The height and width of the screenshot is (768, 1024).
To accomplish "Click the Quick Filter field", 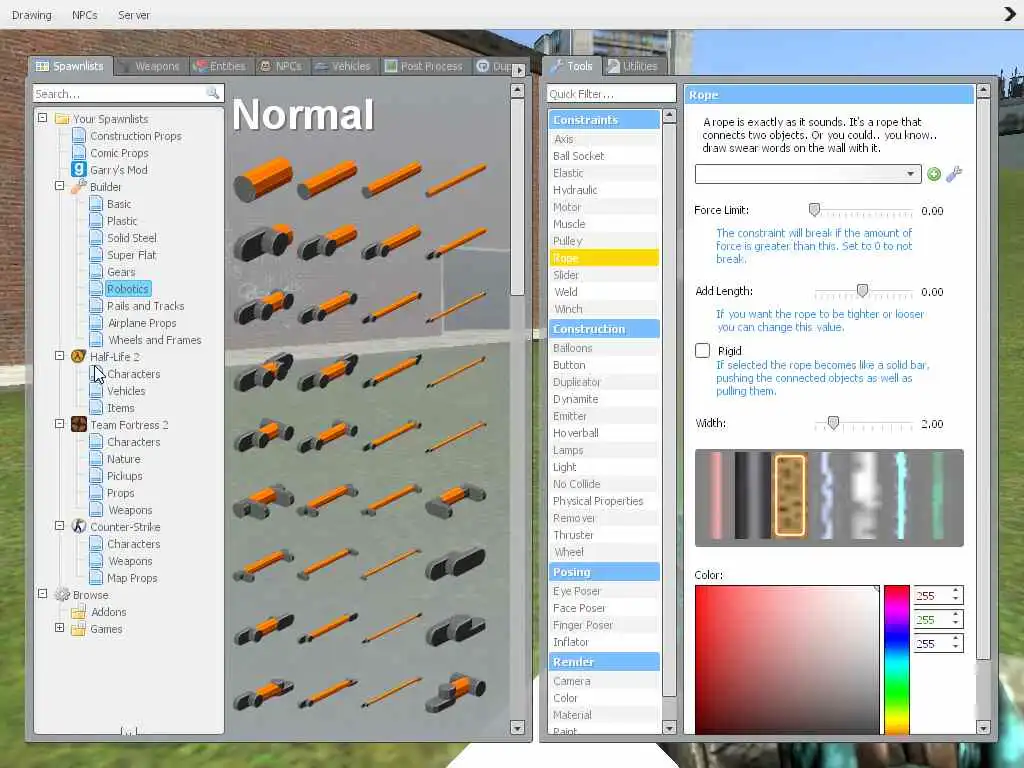I will click(611, 93).
